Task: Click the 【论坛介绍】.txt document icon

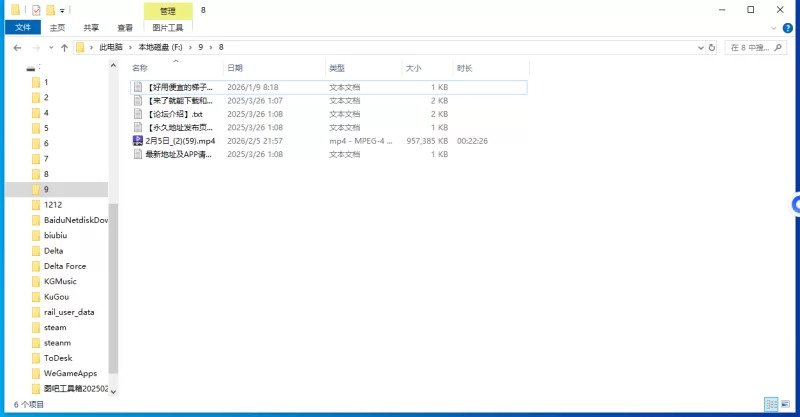Action: (138, 114)
